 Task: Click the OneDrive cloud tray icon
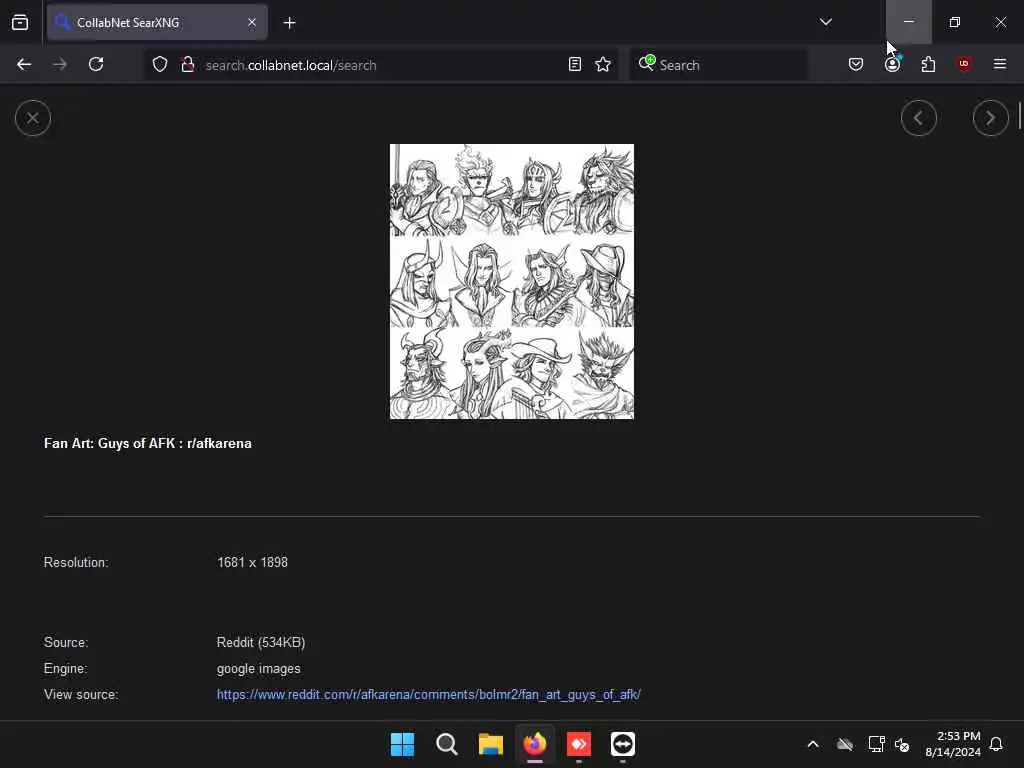click(845, 744)
